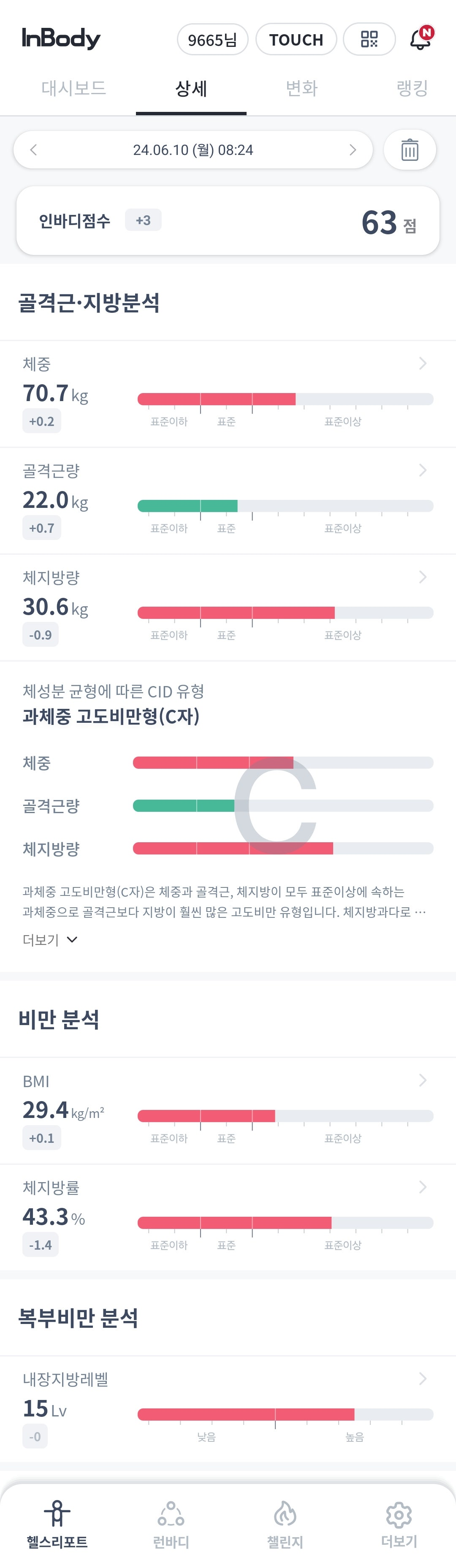This screenshot has height=1568, width=456.
Task: Tap the TOUCH button
Action: [296, 40]
